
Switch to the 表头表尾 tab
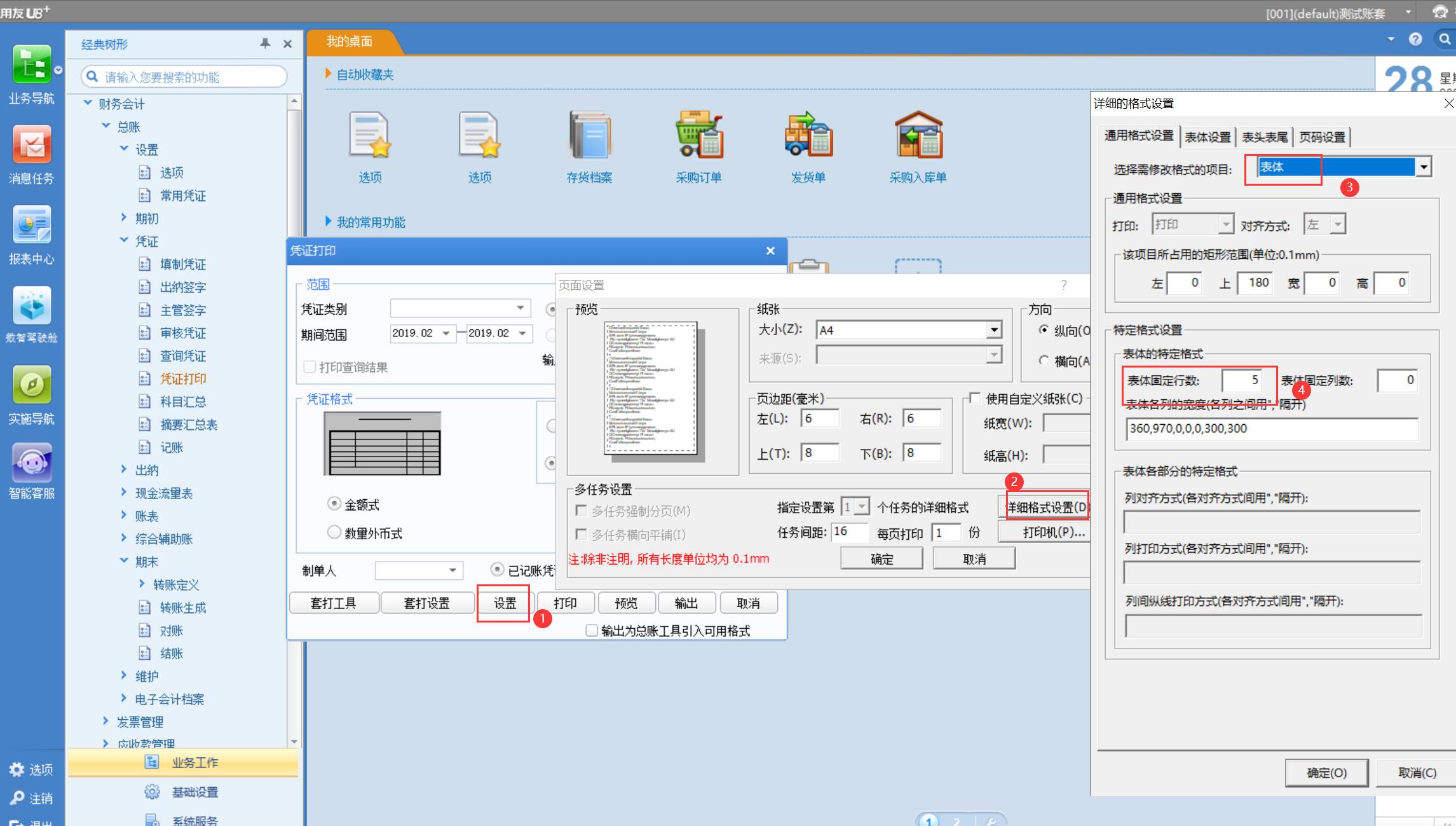(1265, 137)
